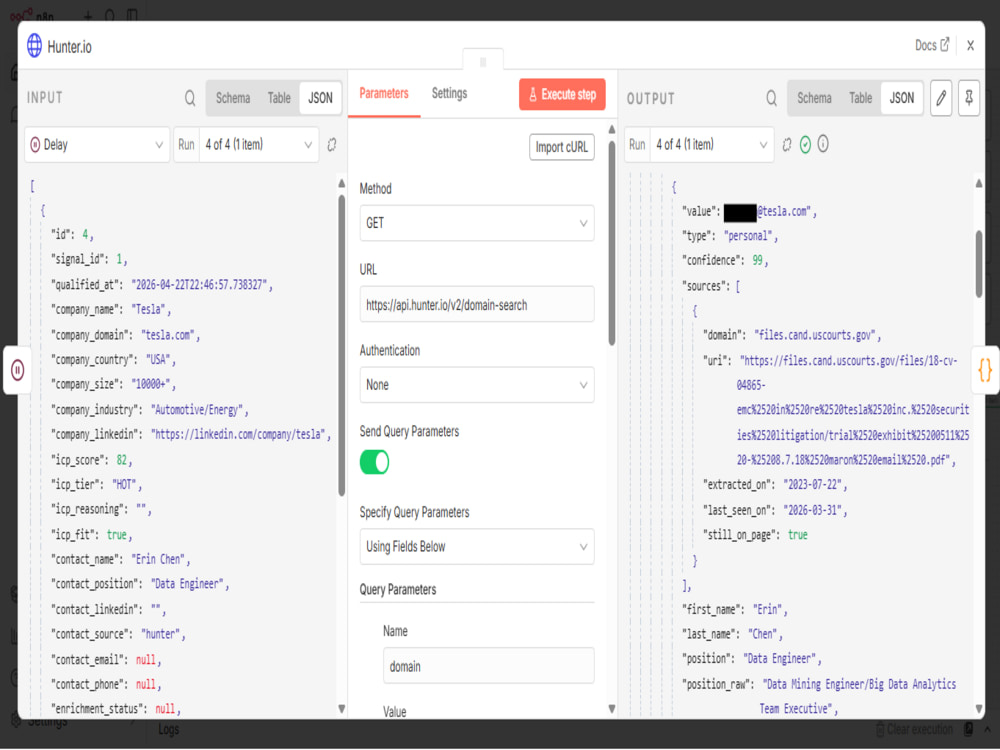Screen dimensions: 1000x750
Task: Click "confidence": 99 in output
Action: tap(725, 261)
